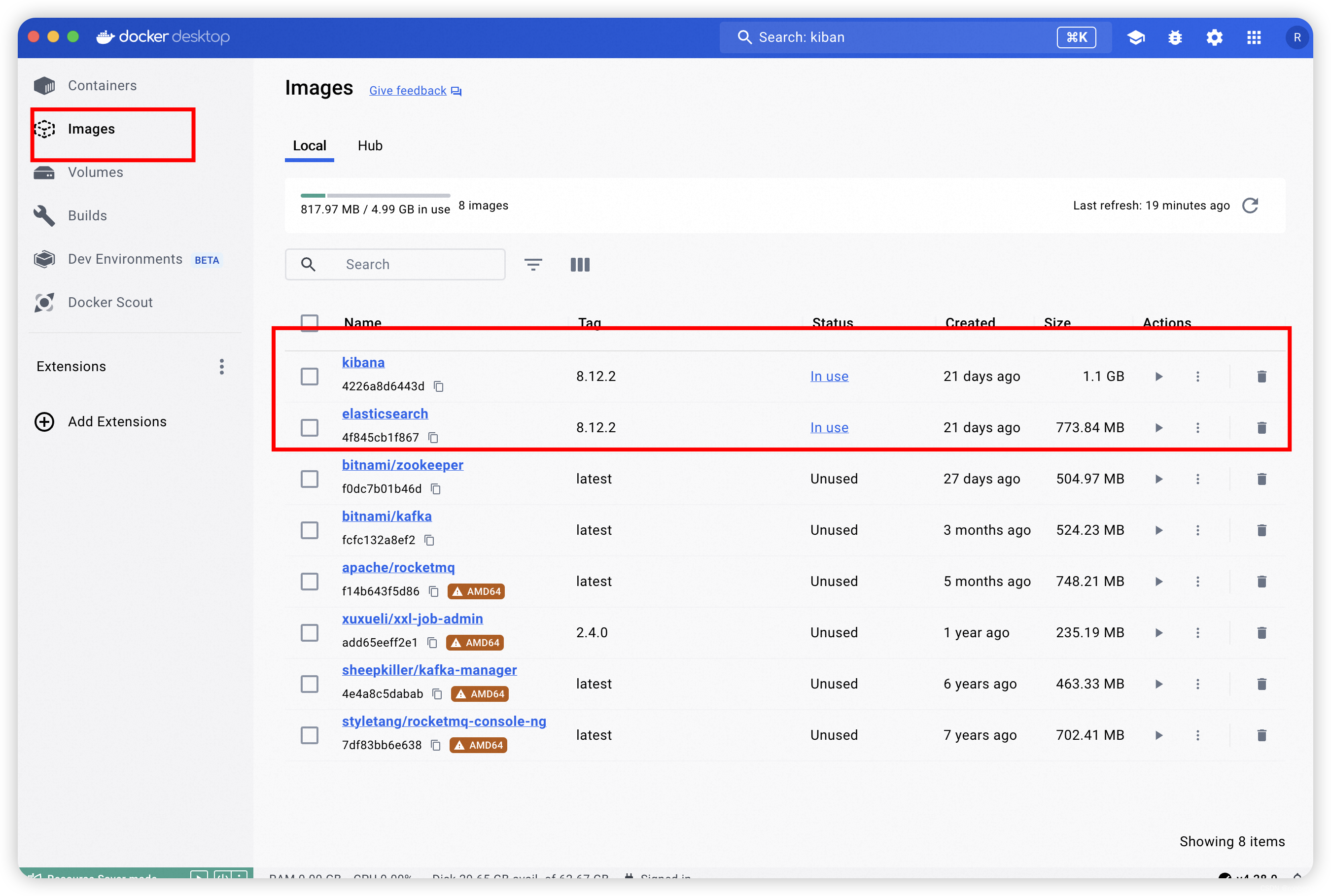This screenshot has height=896, width=1331.
Task: Open the styletang/rocketmq-console-ng image link
Action: (x=444, y=722)
